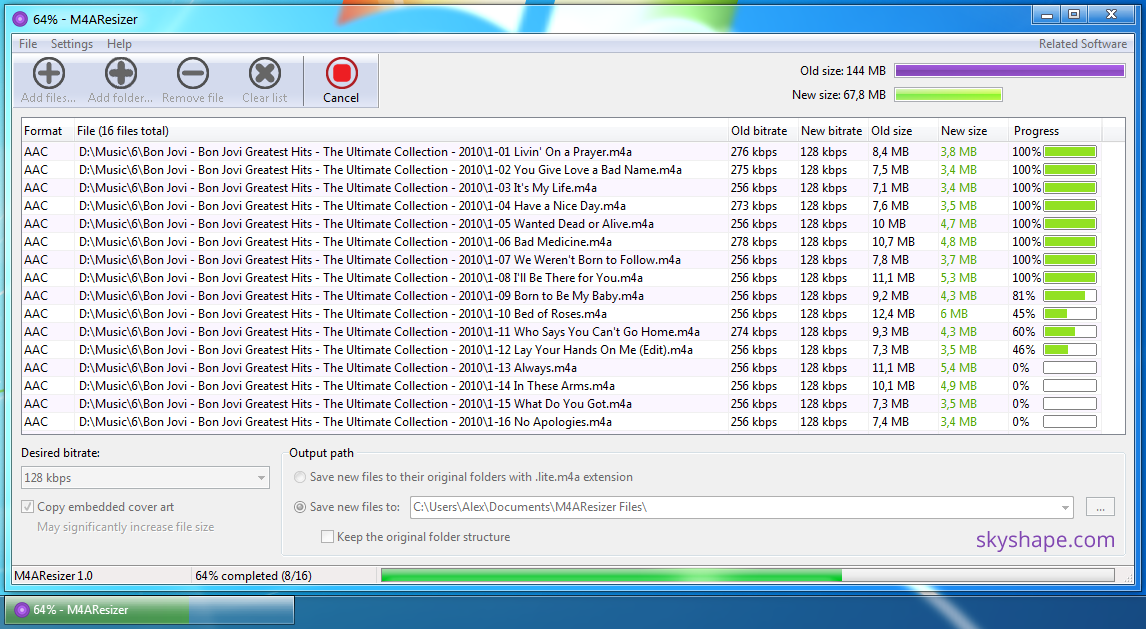The height and width of the screenshot is (629, 1146).
Task: Stop conversion with the Cancel button
Action: pos(341,80)
